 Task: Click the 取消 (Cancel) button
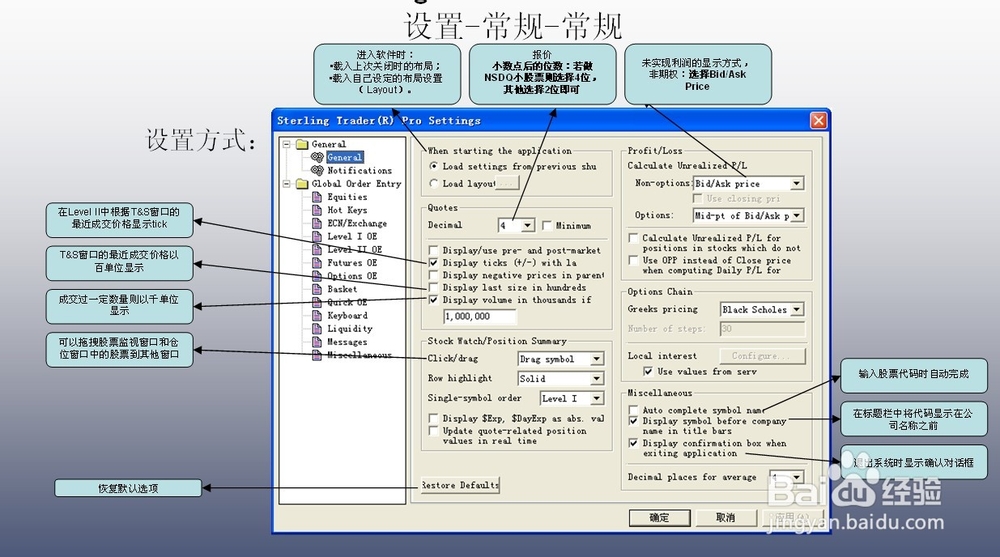tap(726, 518)
